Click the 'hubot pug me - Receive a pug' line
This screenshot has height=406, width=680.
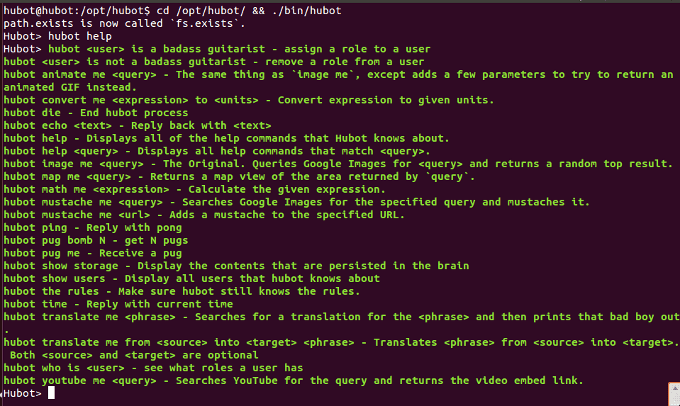pos(92,253)
